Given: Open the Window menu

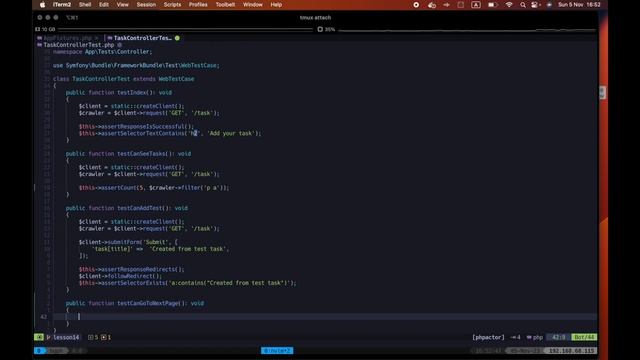Looking at the screenshot, I should click(253, 5).
